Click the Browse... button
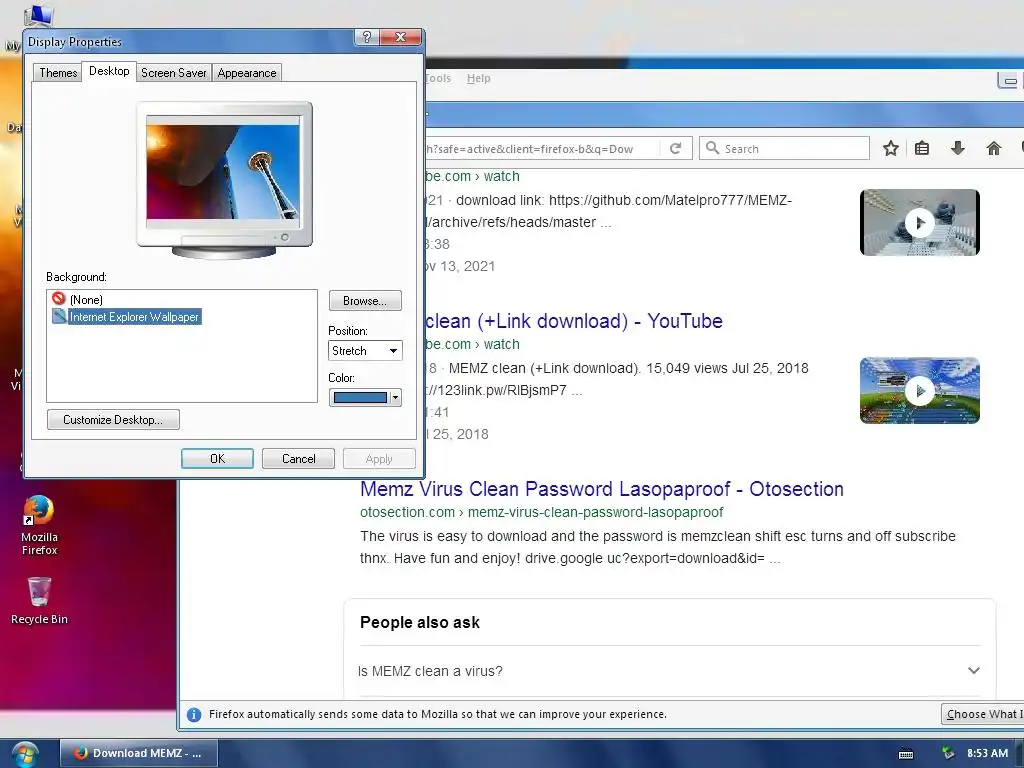The height and width of the screenshot is (768, 1024). tap(365, 300)
